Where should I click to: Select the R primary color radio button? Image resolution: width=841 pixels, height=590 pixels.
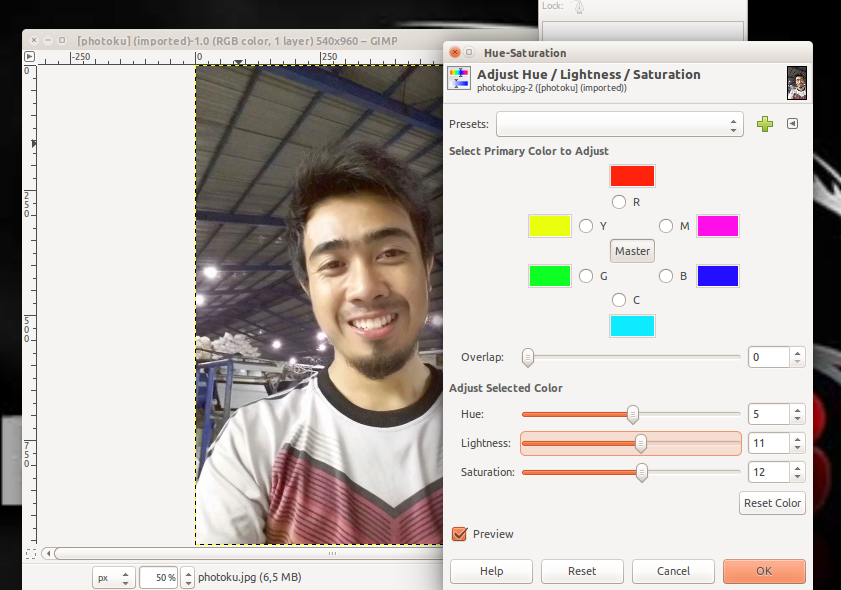618,201
